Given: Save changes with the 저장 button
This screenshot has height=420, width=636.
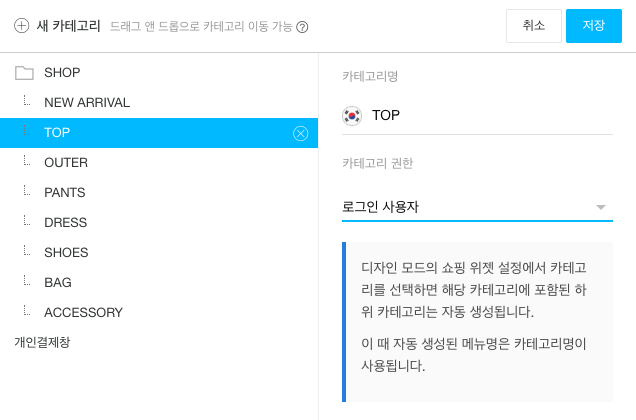Looking at the screenshot, I should (594, 26).
